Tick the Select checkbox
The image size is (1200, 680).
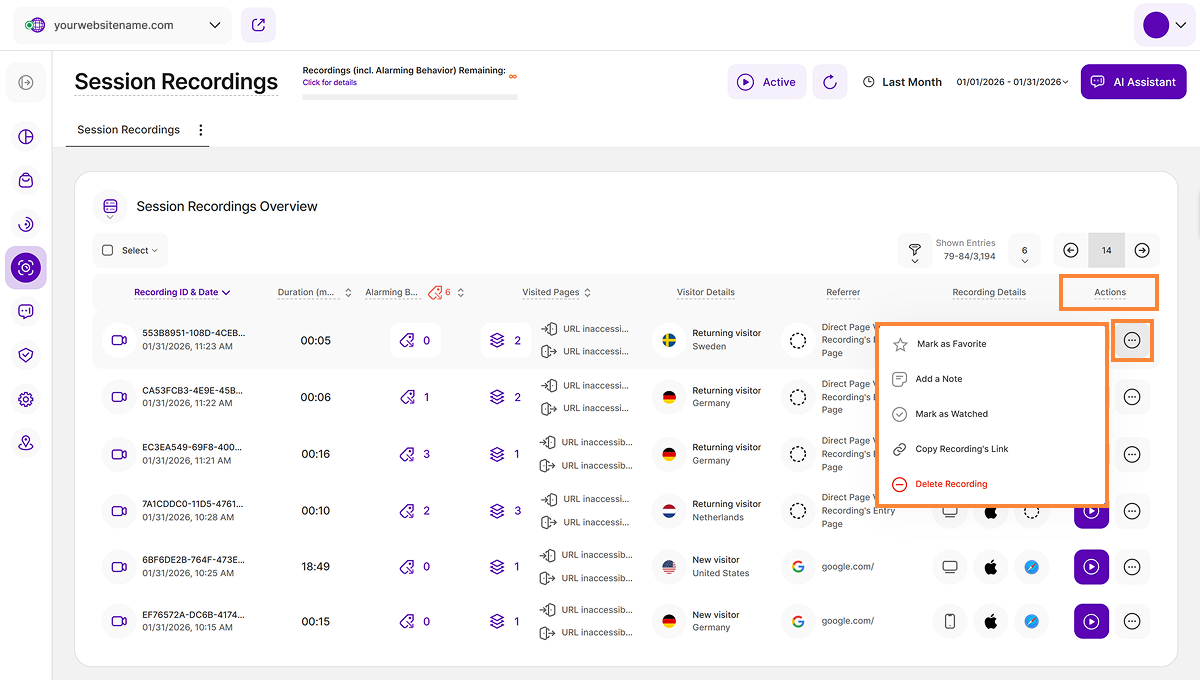click(108, 250)
